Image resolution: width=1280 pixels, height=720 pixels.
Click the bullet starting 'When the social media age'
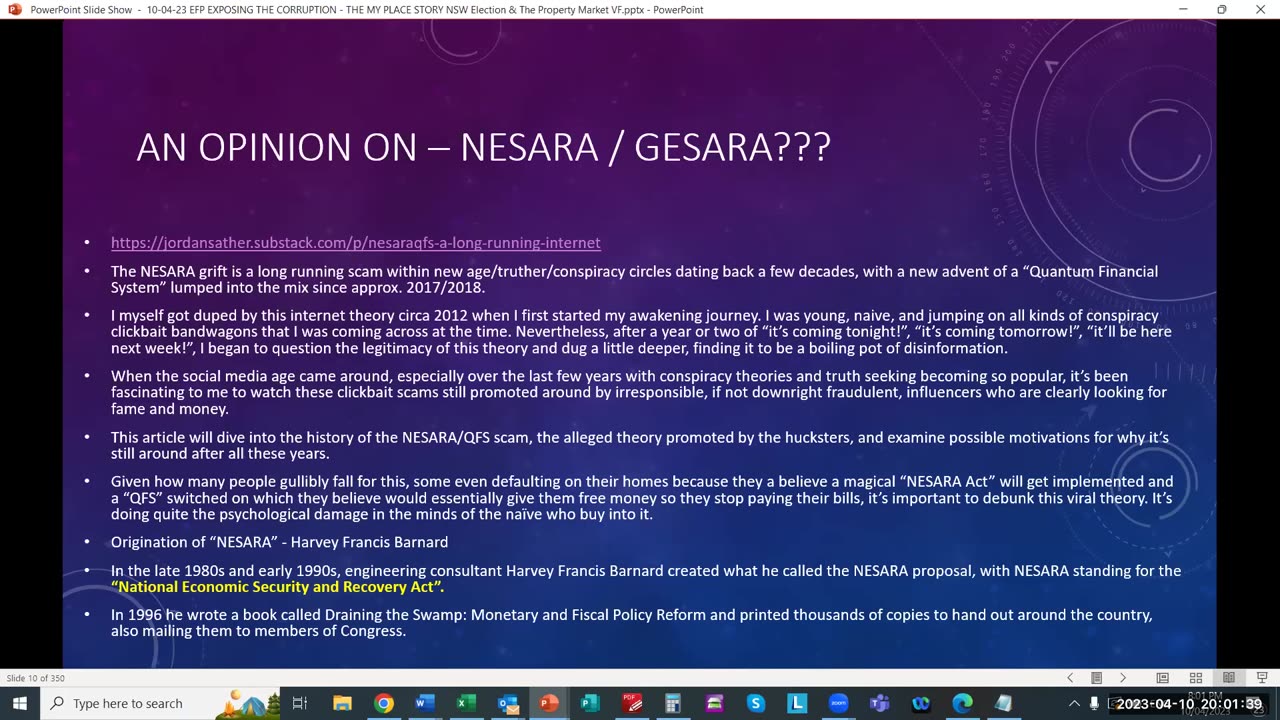(x=639, y=392)
